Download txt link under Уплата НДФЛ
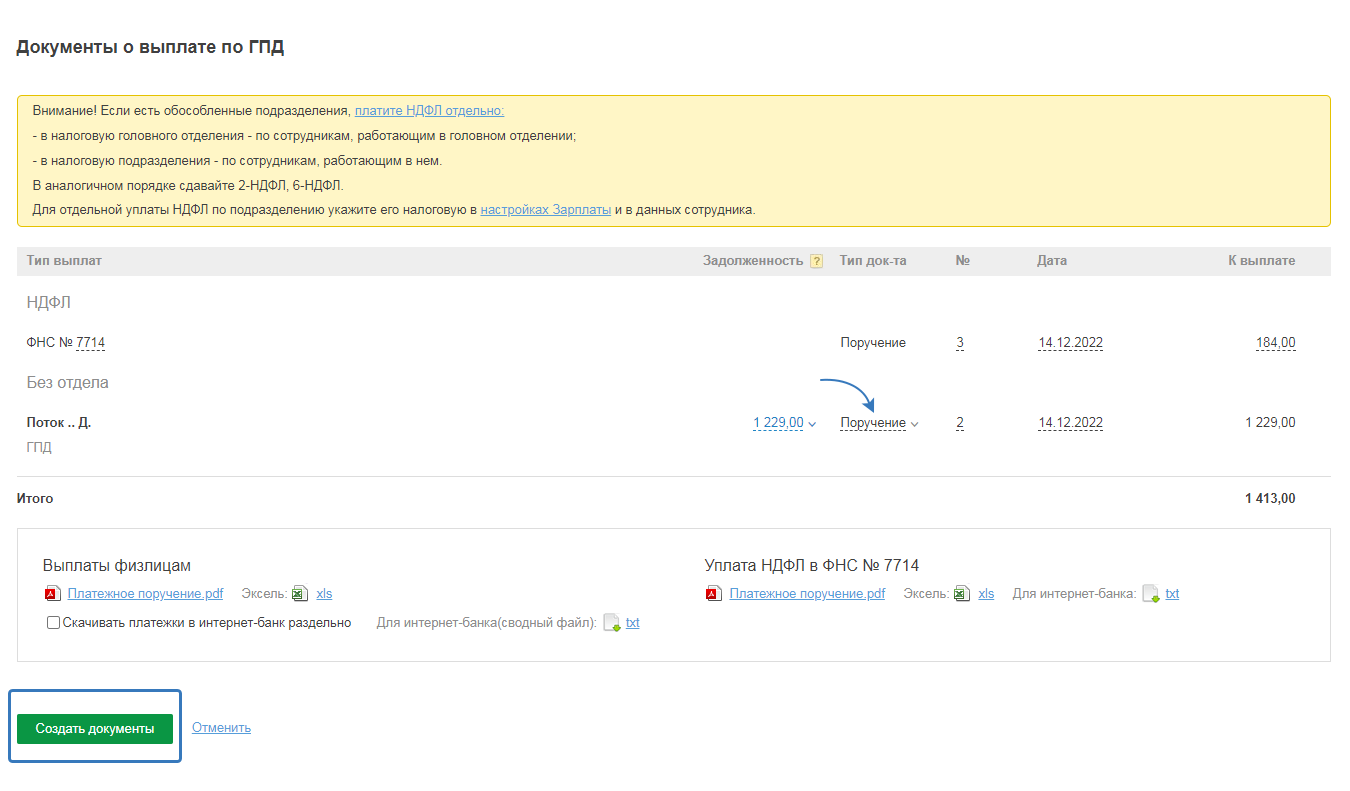The image size is (1350, 791). 1172,594
